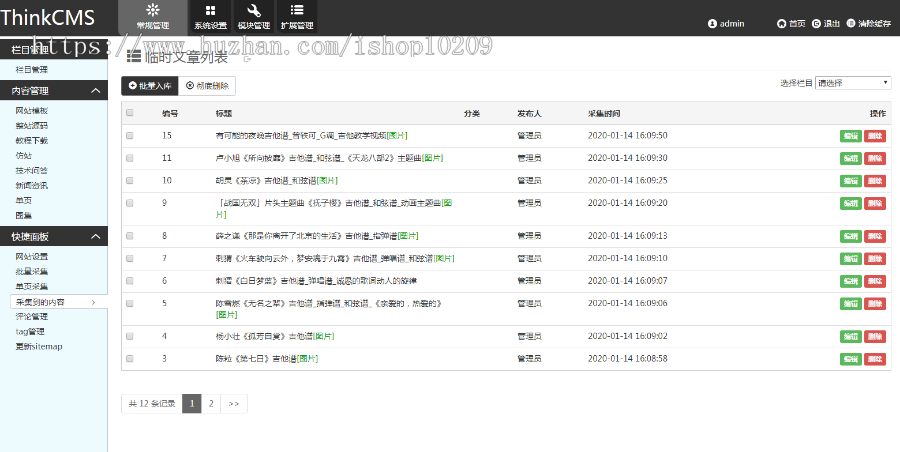Check the box for article 9

pos(130,203)
